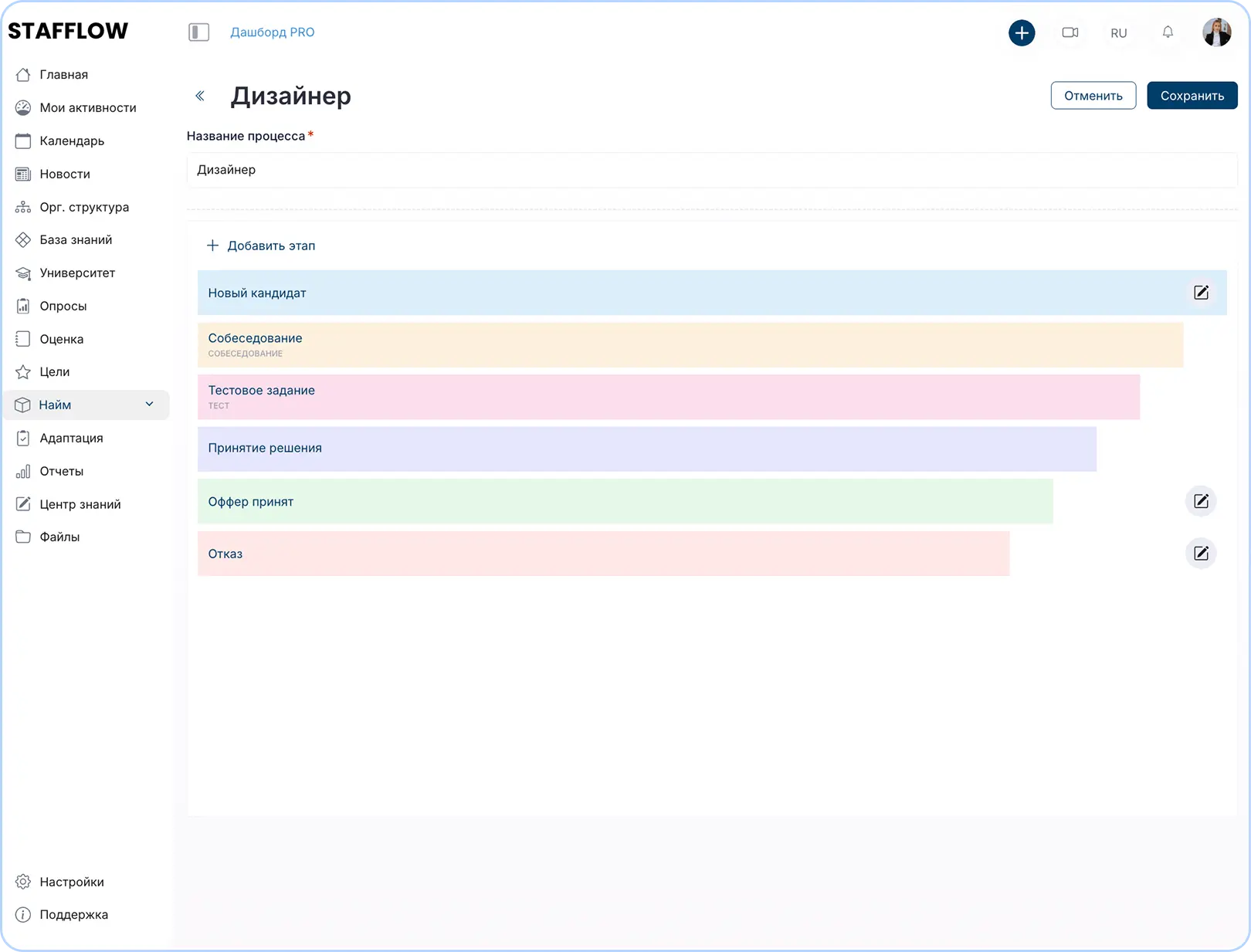Expand the Найм menu chevron
This screenshot has height=952, width=1251.
click(149, 405)
